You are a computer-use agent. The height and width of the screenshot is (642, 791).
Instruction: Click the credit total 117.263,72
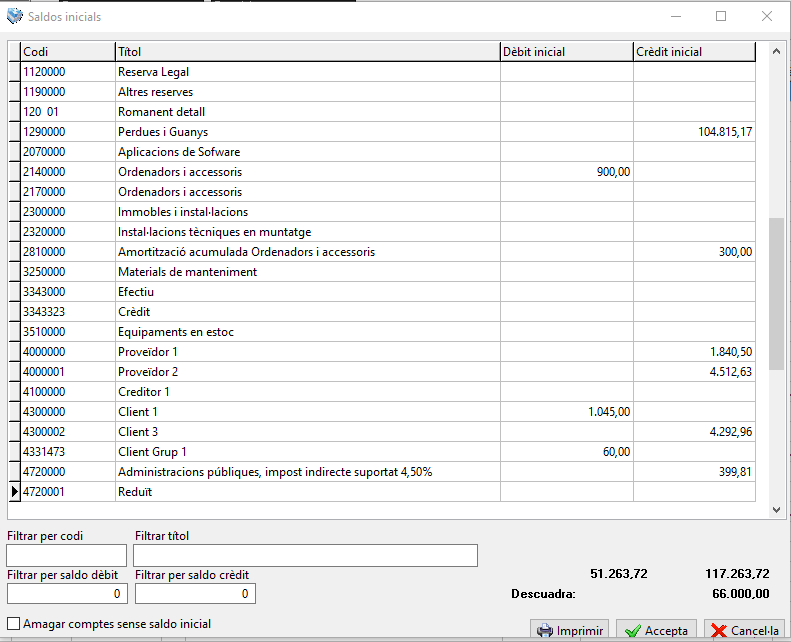coord(738,574)
